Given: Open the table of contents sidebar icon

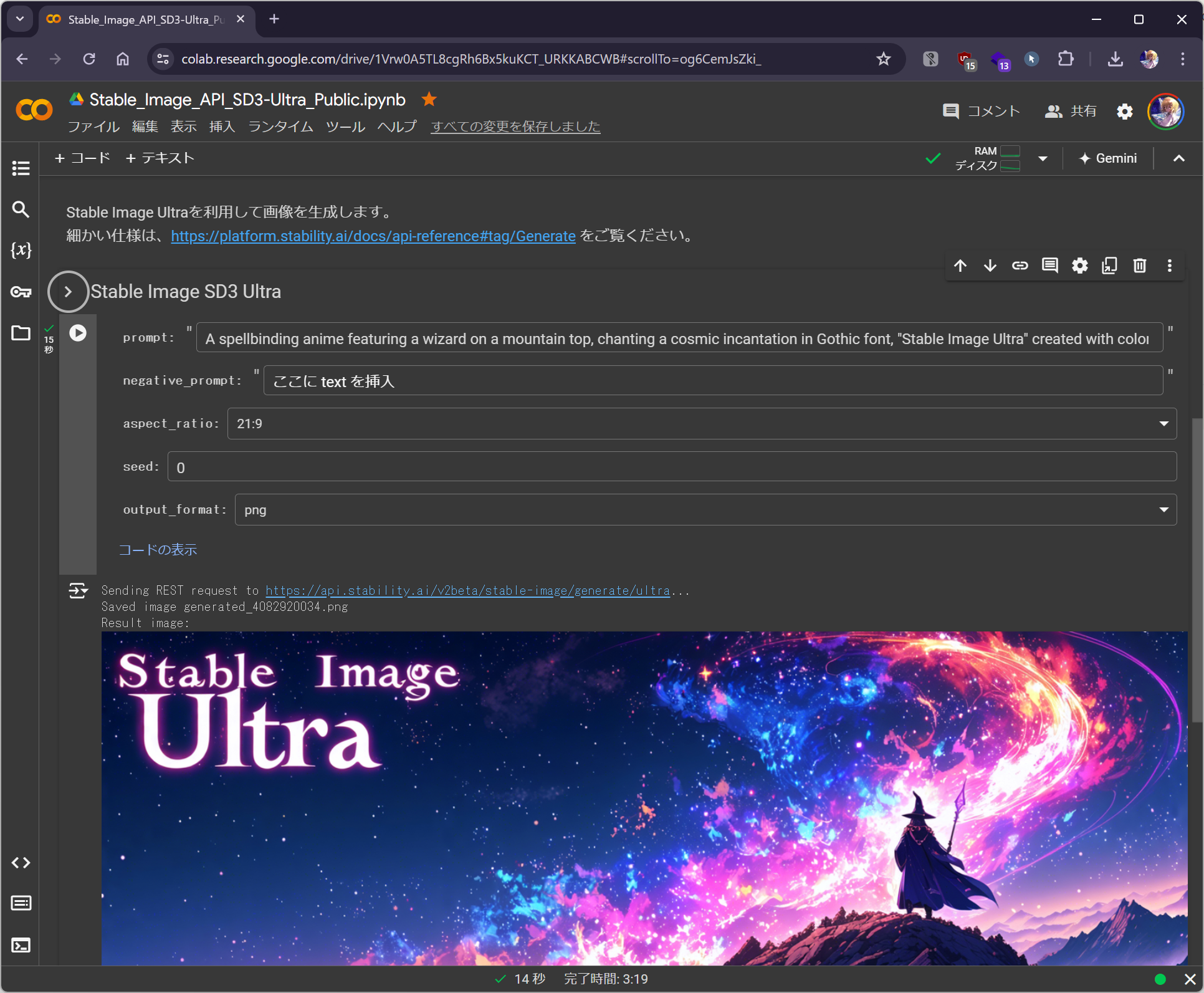Looking at the screenshot, I should (21, 168).
